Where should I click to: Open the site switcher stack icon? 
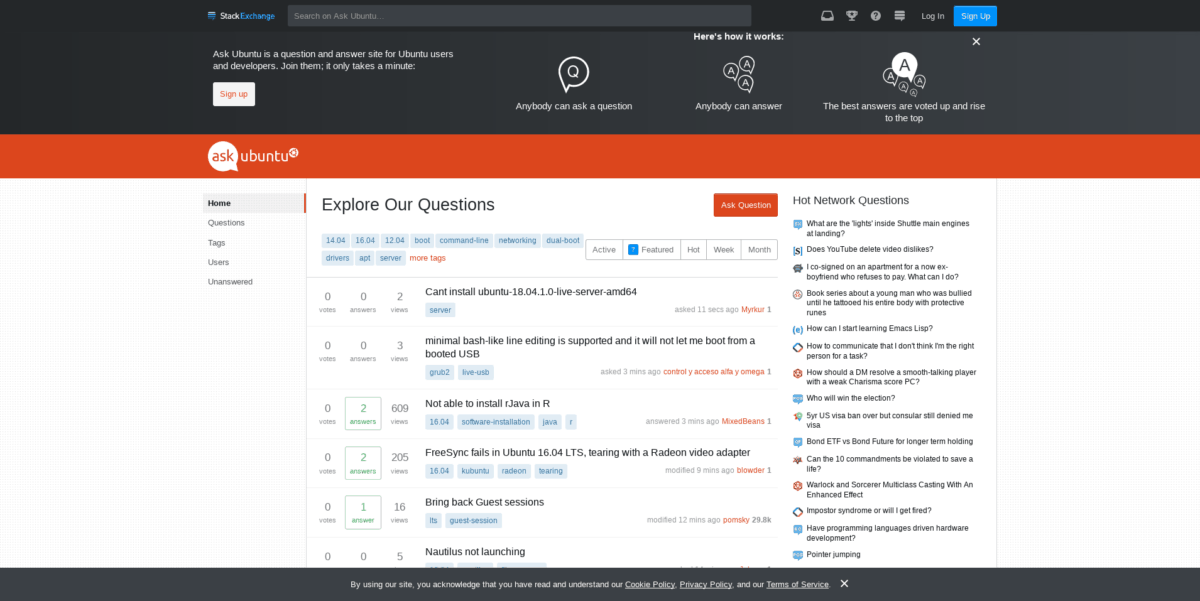point(899,15)
